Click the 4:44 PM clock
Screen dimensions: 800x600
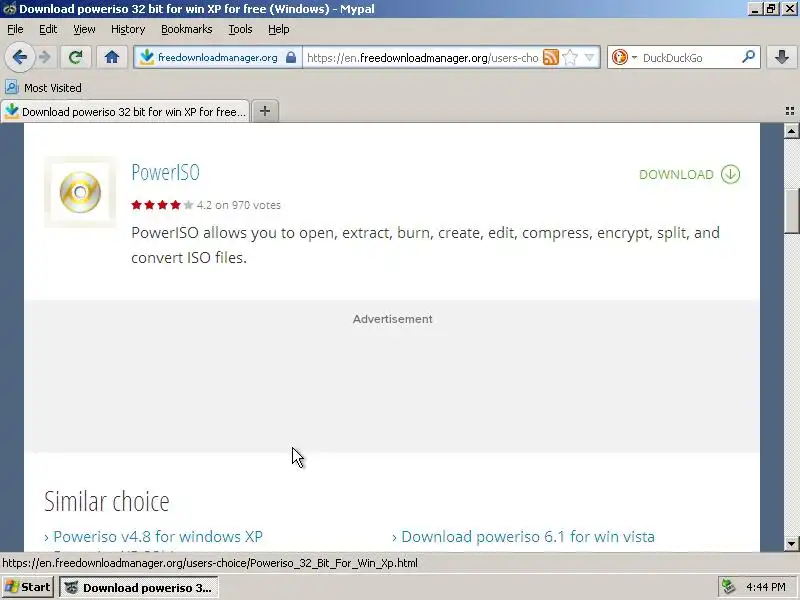[x=765, y=587]
